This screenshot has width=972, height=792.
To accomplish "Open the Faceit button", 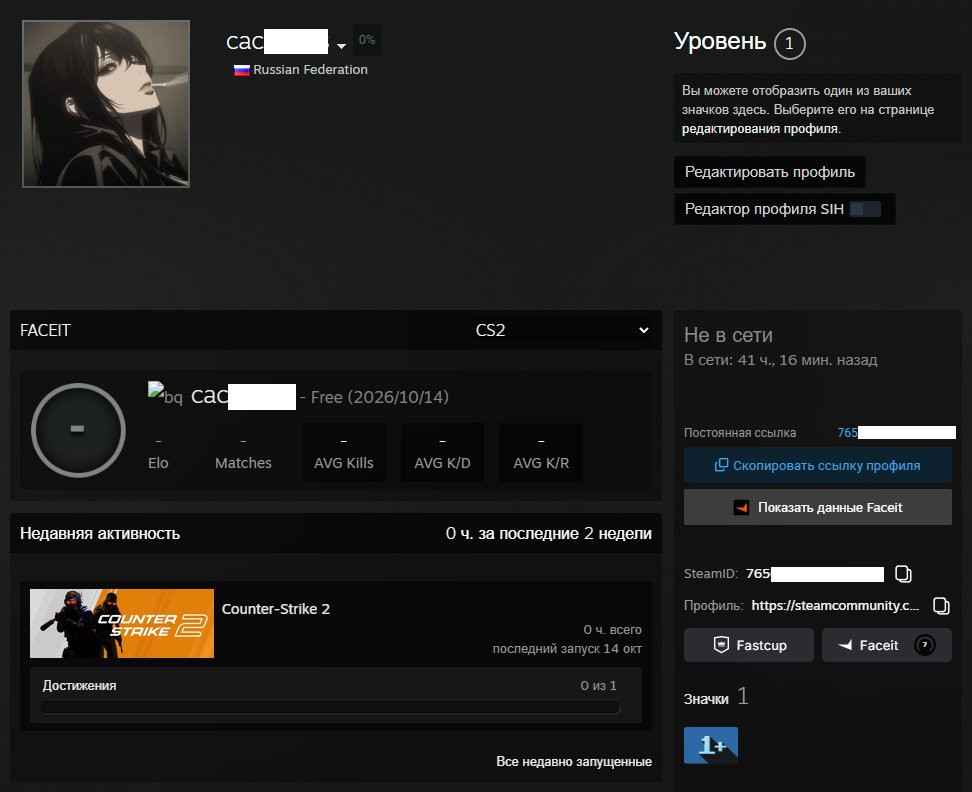I will coord(886,645).
